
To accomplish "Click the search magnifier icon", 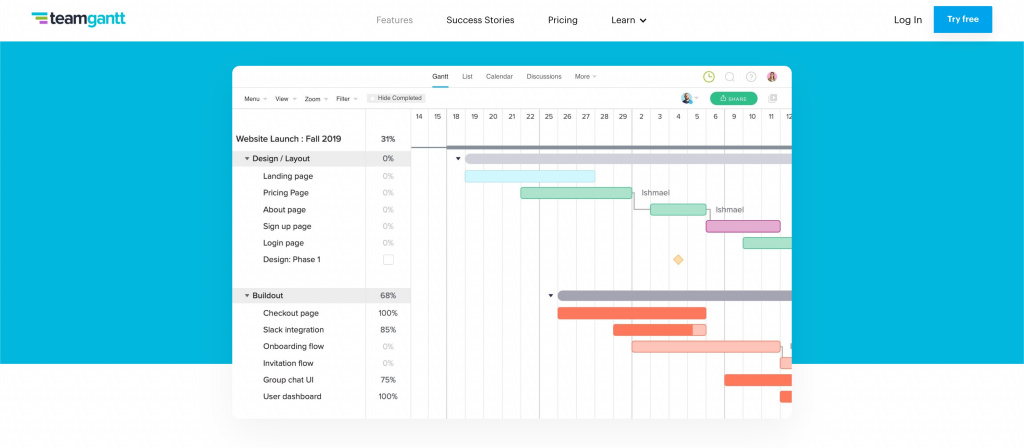I will tap(730, 77).
